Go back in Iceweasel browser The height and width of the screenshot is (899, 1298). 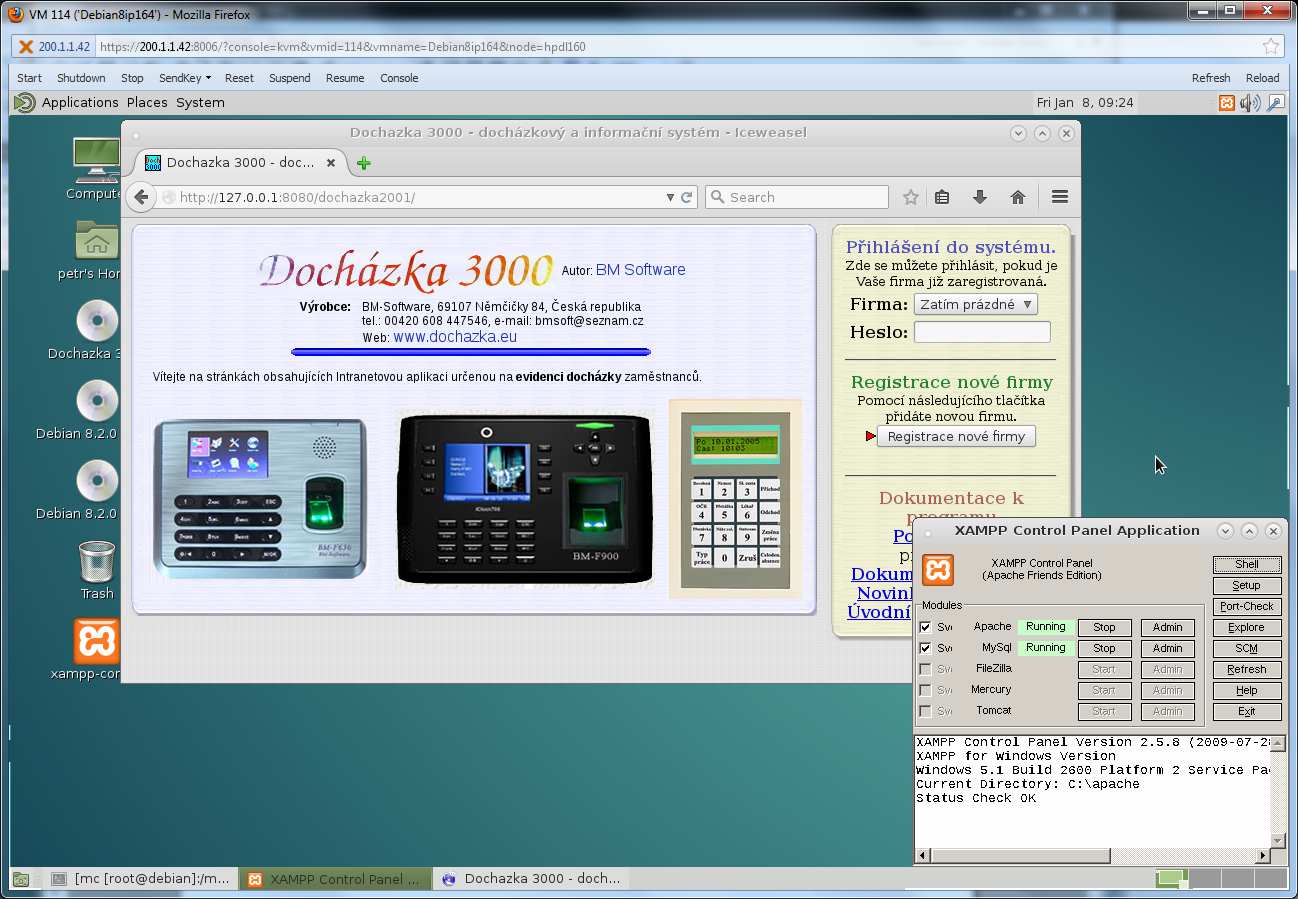click(x=141, y=197)
